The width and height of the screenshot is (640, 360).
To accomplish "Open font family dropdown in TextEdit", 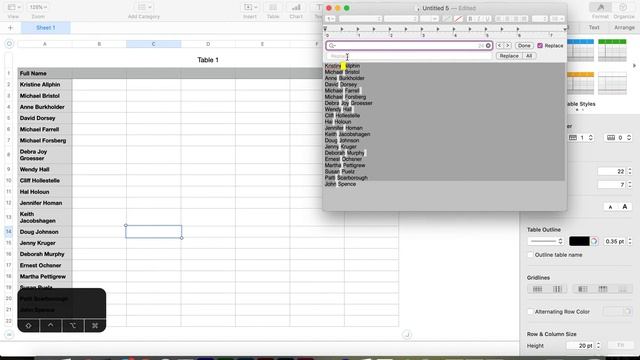I will (x=360, y=19).
